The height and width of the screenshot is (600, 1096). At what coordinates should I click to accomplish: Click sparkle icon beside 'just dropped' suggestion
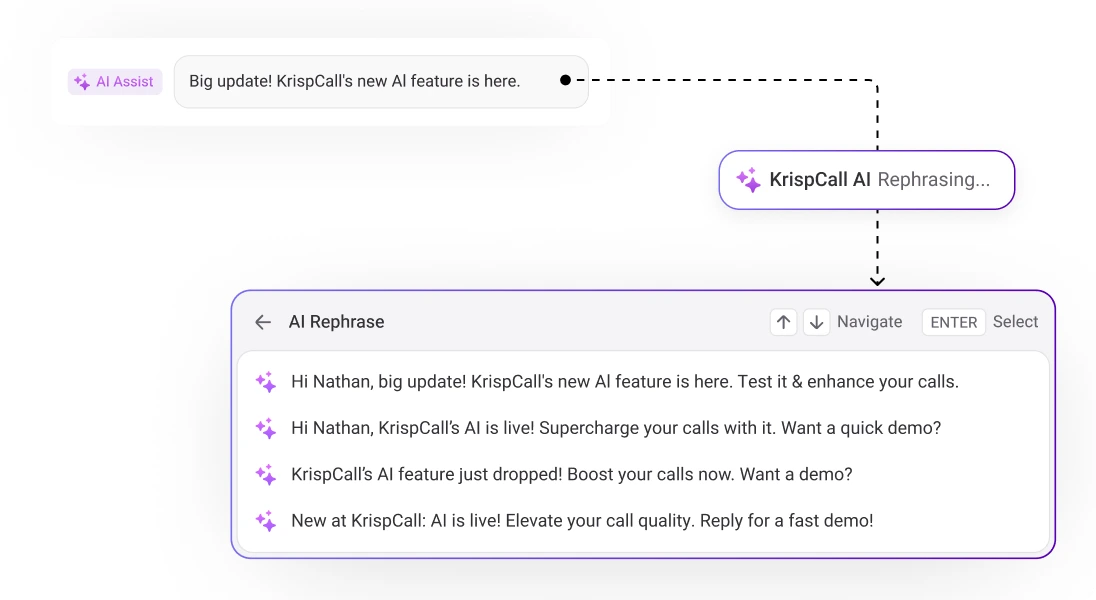(266, 474)
